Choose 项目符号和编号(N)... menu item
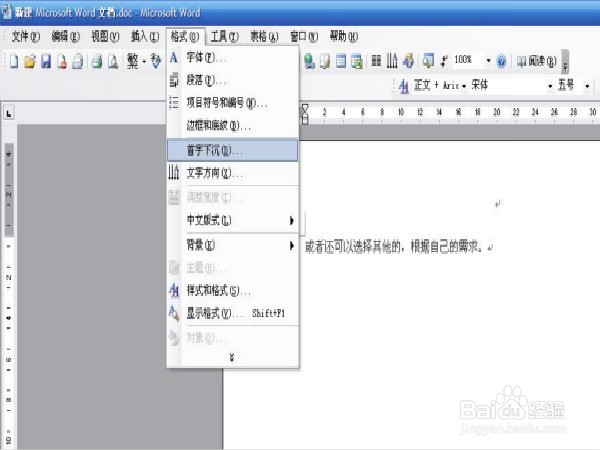Screen dimensions: 600x450 pos(233,103)
